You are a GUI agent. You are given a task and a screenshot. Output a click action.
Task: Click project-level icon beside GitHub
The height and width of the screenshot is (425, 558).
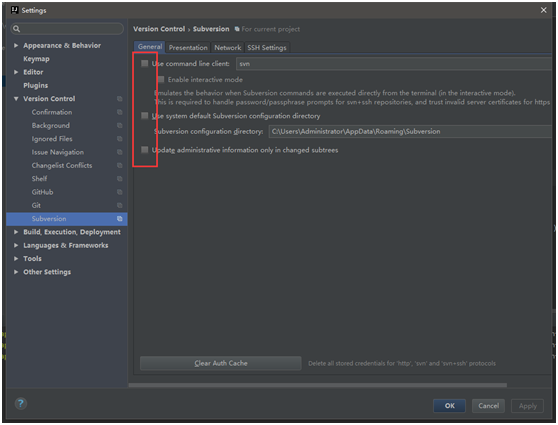pyautogui.click(x=120, y=192)
